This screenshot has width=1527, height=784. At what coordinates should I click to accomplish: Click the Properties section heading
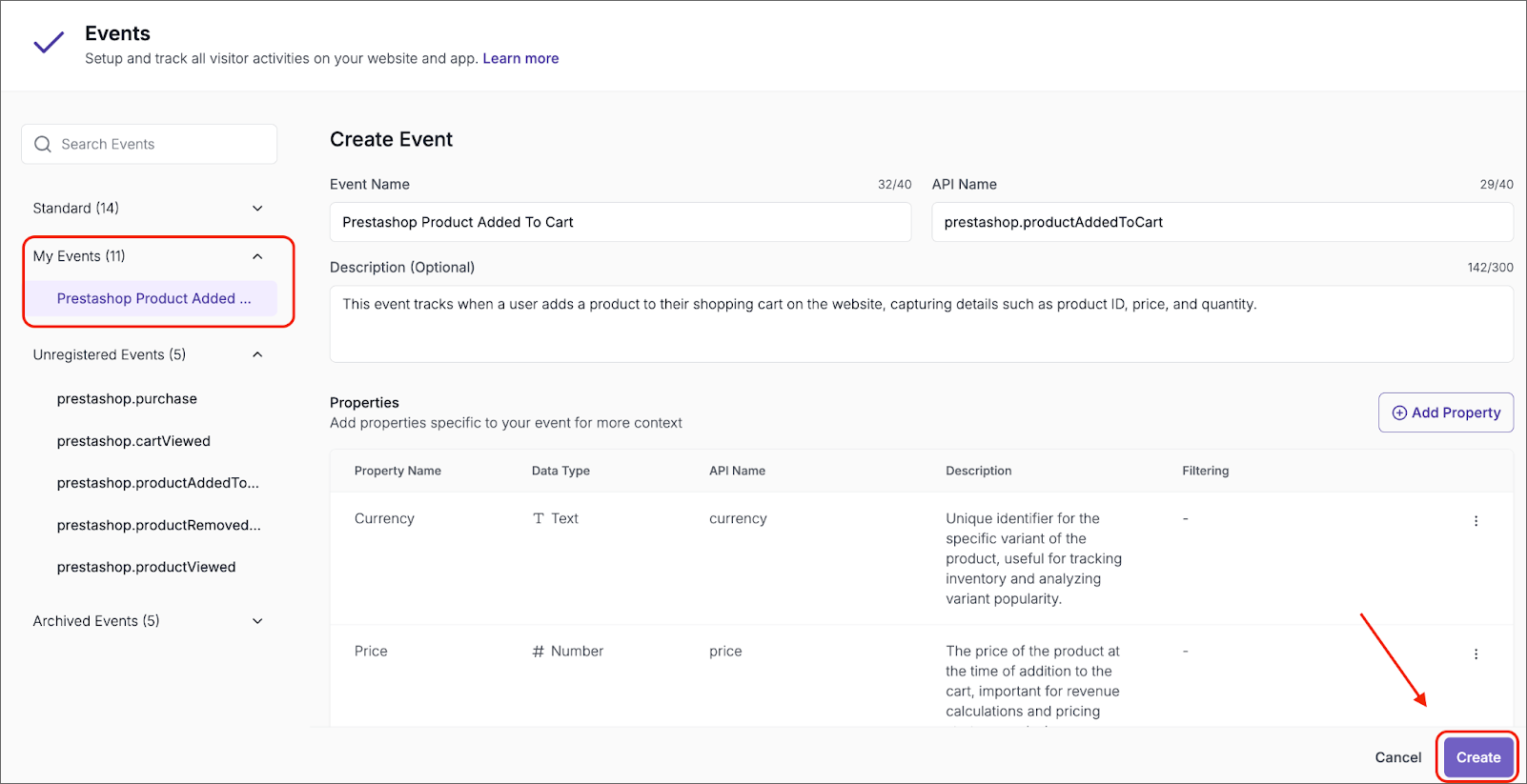(x=364, y=402)
